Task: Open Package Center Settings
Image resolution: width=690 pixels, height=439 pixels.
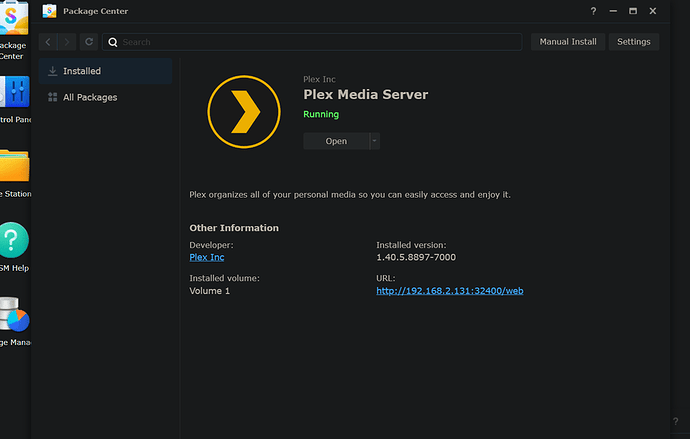Action: click(x=634, y=42)
